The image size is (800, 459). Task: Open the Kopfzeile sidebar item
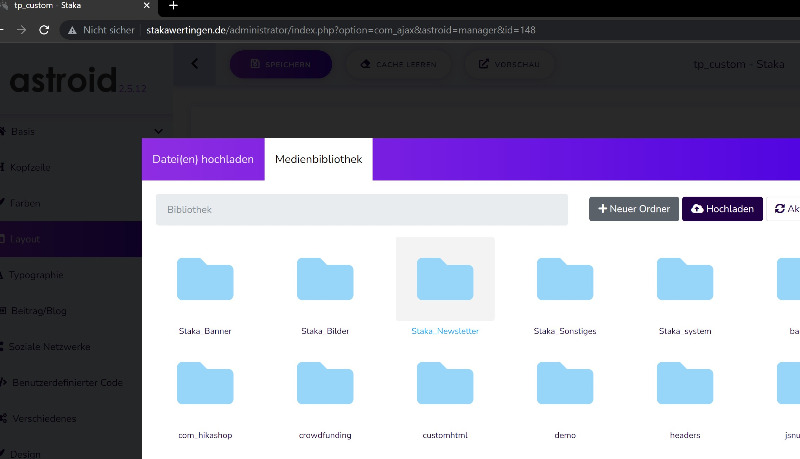point(71,167)
